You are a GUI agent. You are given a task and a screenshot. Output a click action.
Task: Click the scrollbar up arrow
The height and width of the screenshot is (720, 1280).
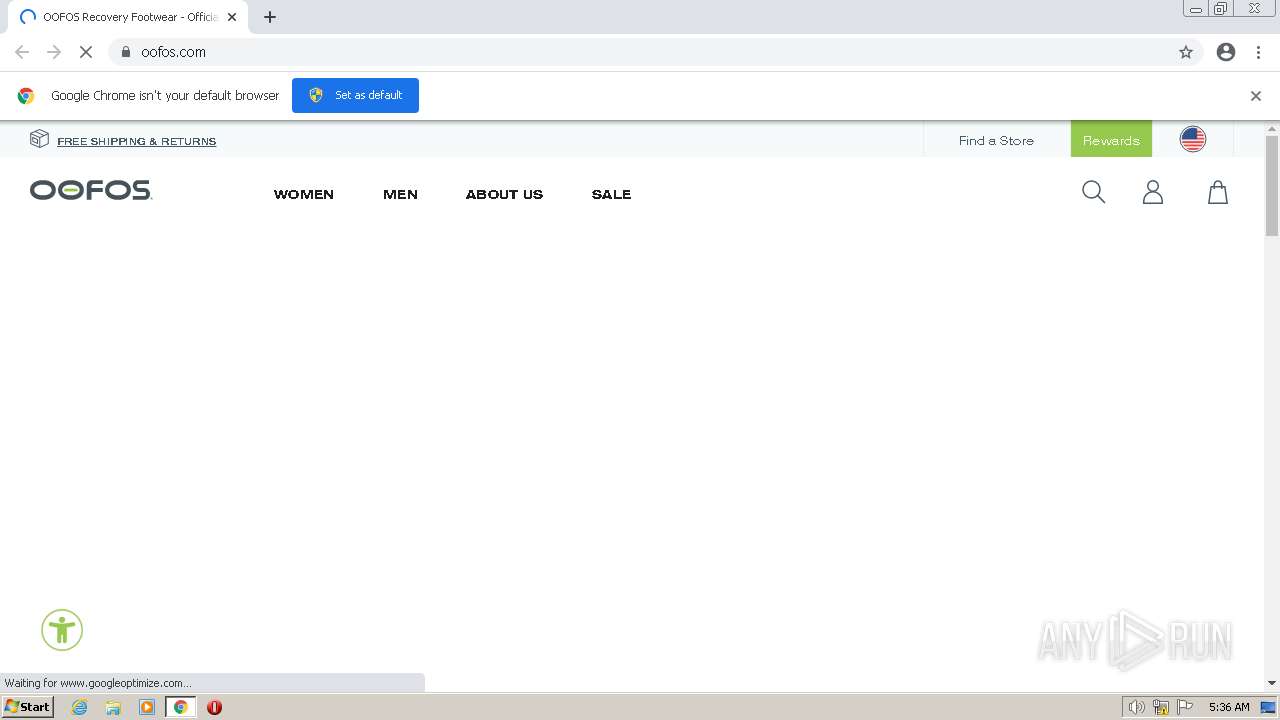1272,128
